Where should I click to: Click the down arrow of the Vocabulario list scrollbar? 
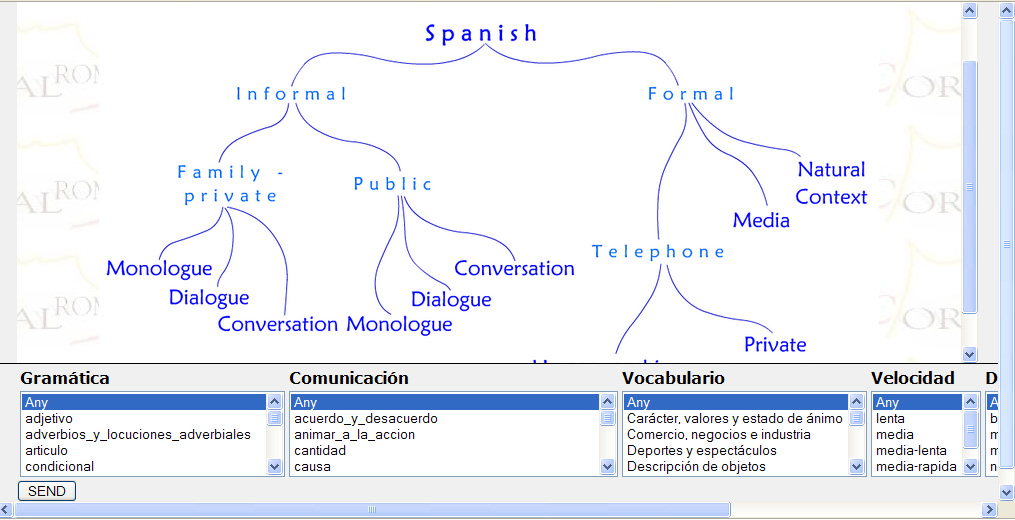(856, 466)
